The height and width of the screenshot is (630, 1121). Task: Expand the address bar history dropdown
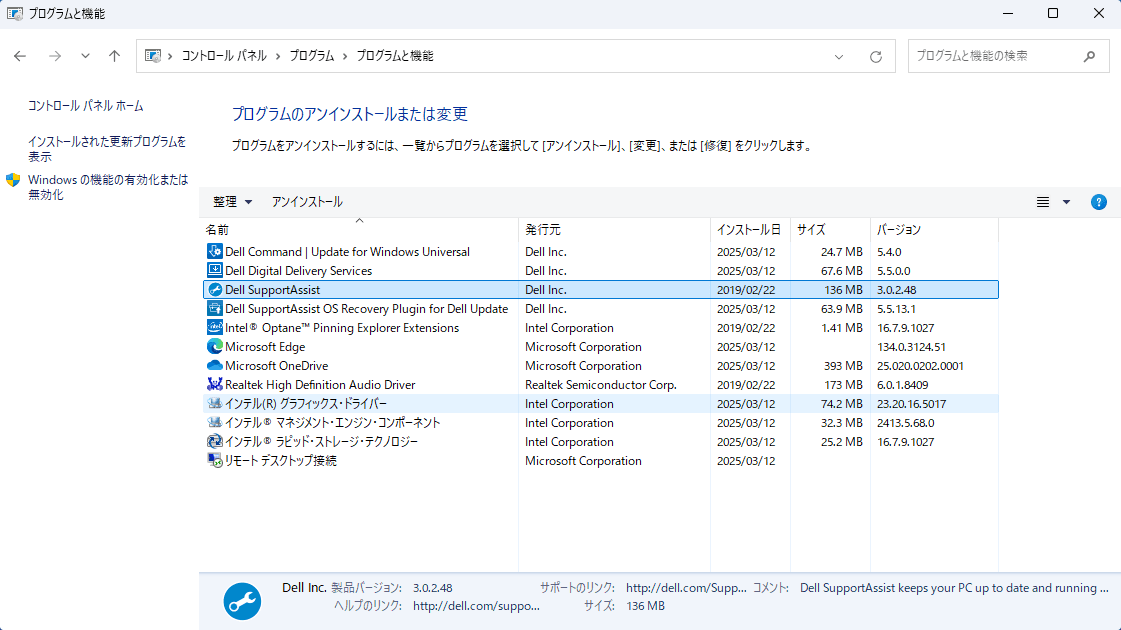(x=839, y=56)
